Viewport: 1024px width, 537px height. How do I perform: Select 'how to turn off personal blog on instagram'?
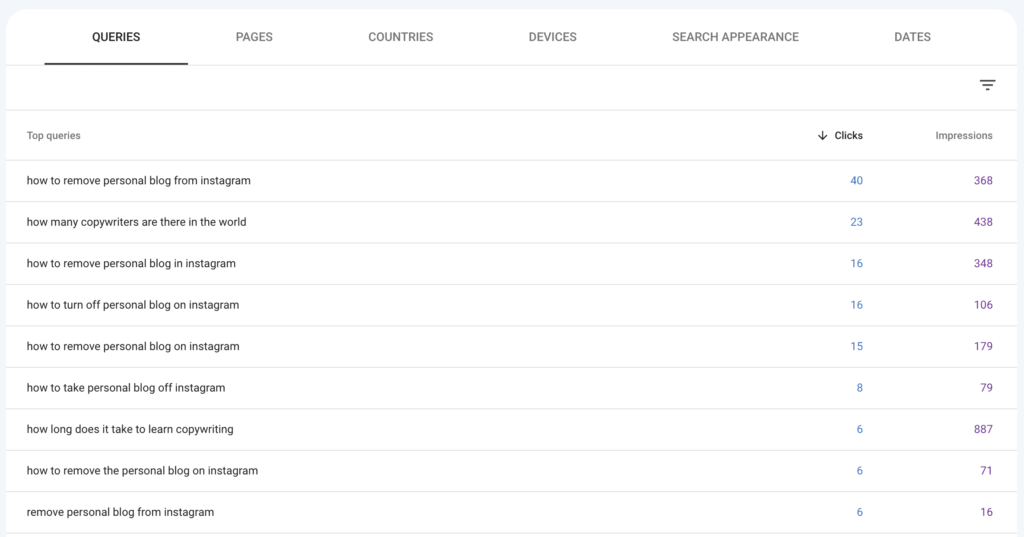[x=133, y=305]
